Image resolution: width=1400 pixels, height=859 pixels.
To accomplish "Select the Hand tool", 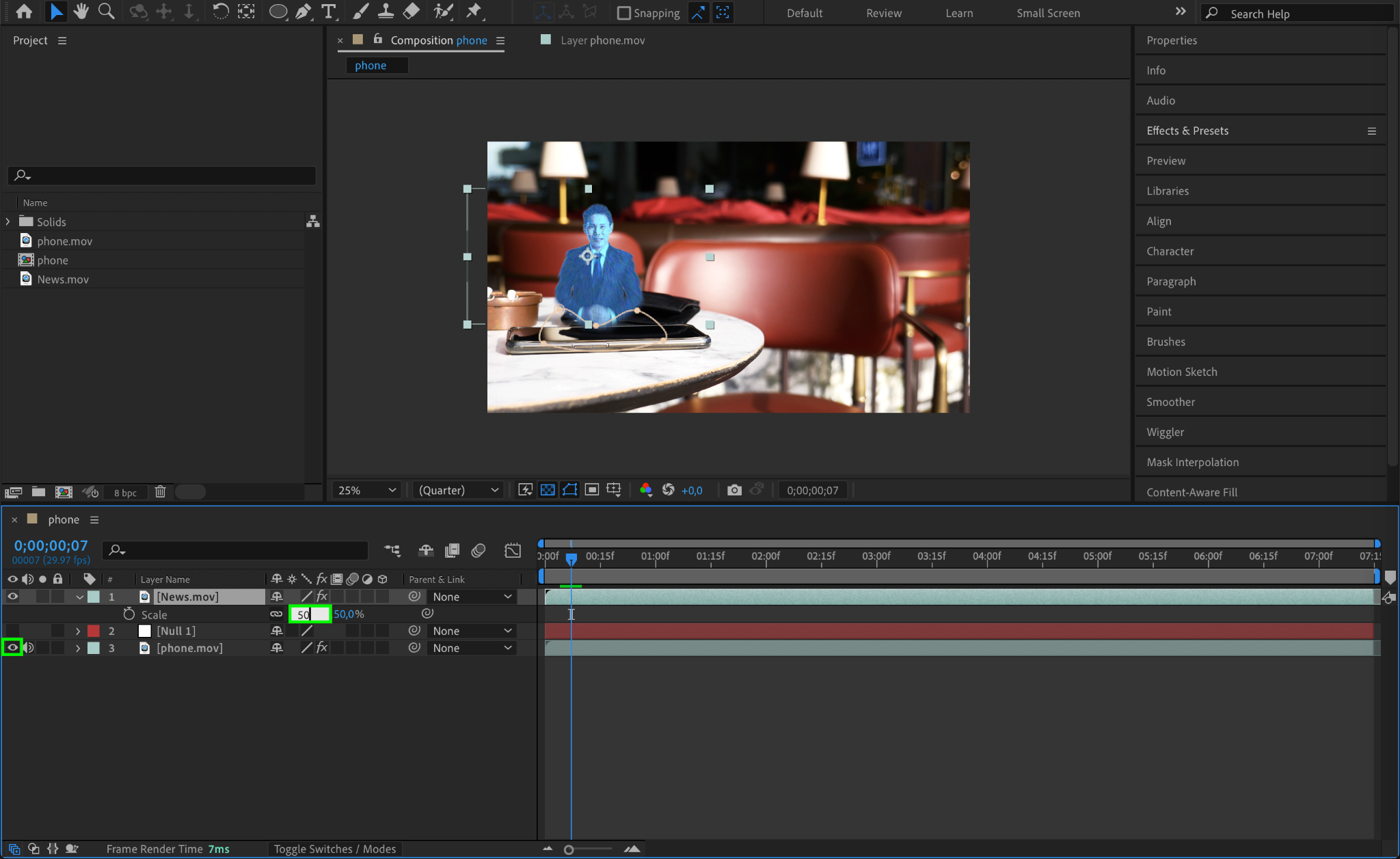I will 81,12.
